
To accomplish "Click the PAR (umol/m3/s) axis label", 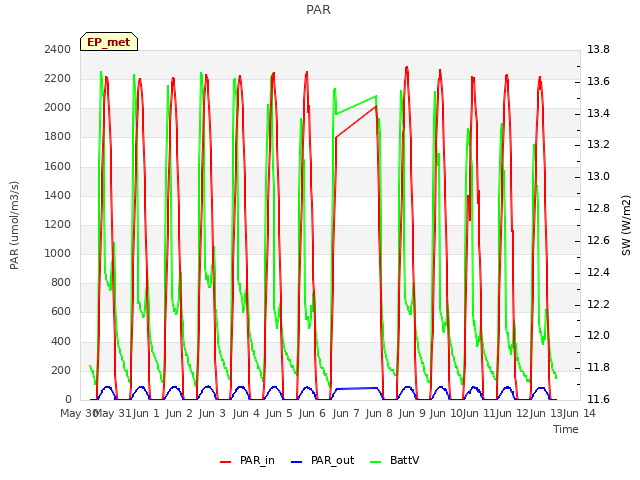I will pyautogui.click(x=14, y=225).
